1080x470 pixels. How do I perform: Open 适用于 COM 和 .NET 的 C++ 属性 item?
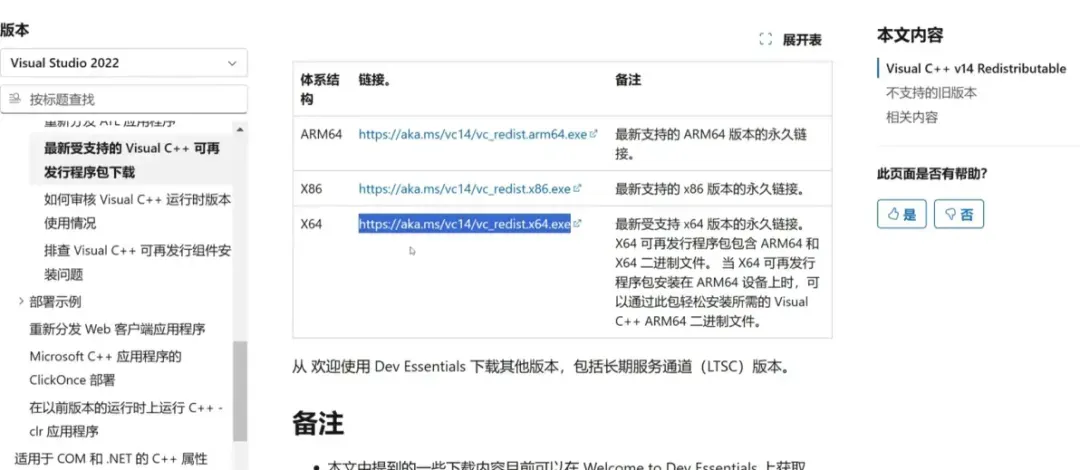pyautogui.click(x=111, y=458)
